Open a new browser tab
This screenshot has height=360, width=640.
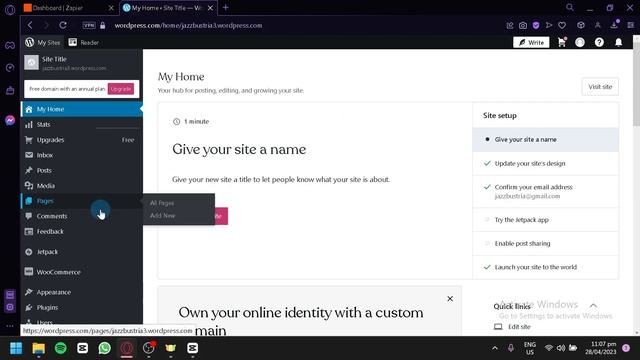225,7
